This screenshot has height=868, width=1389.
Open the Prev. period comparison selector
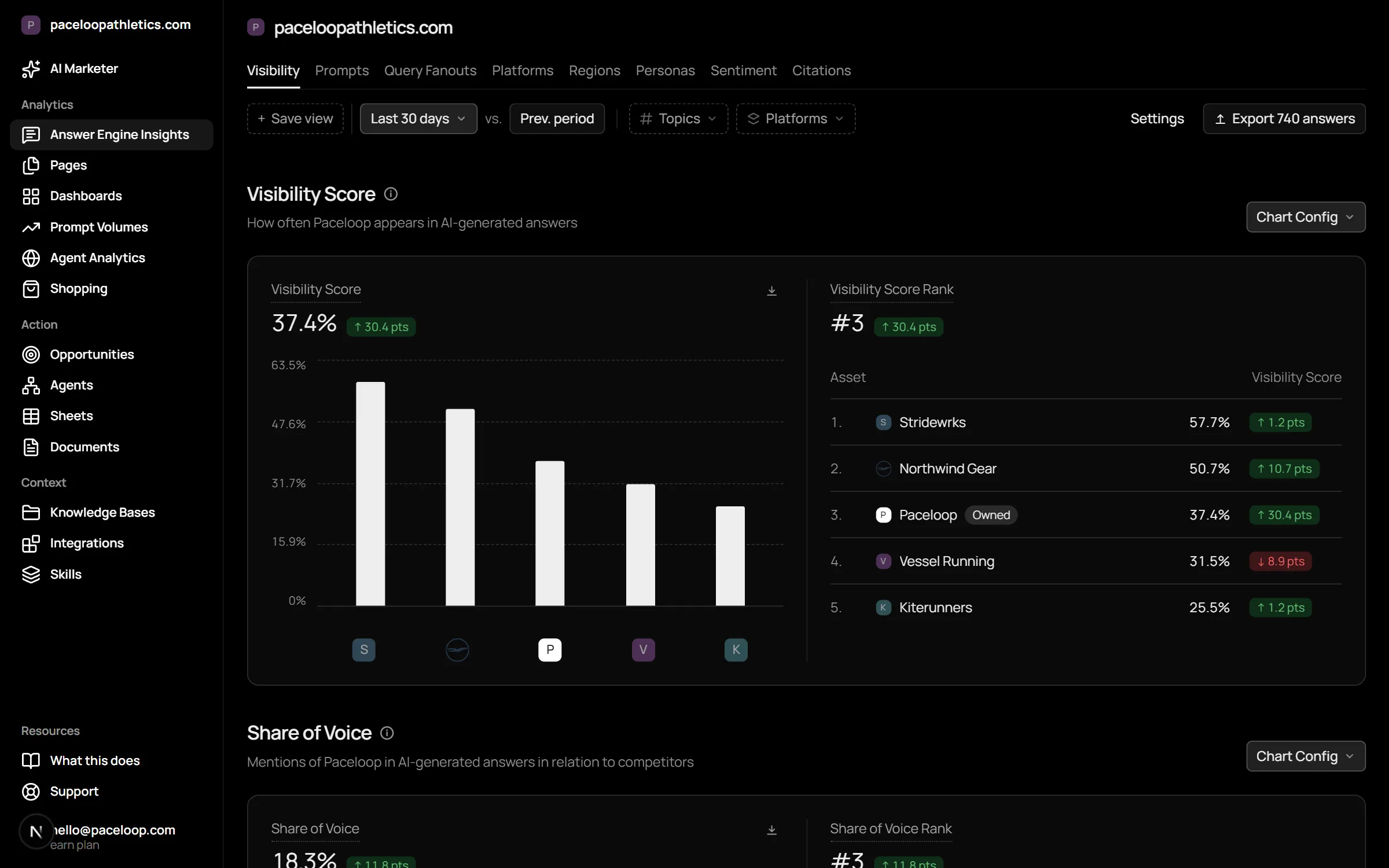point(557,119)
